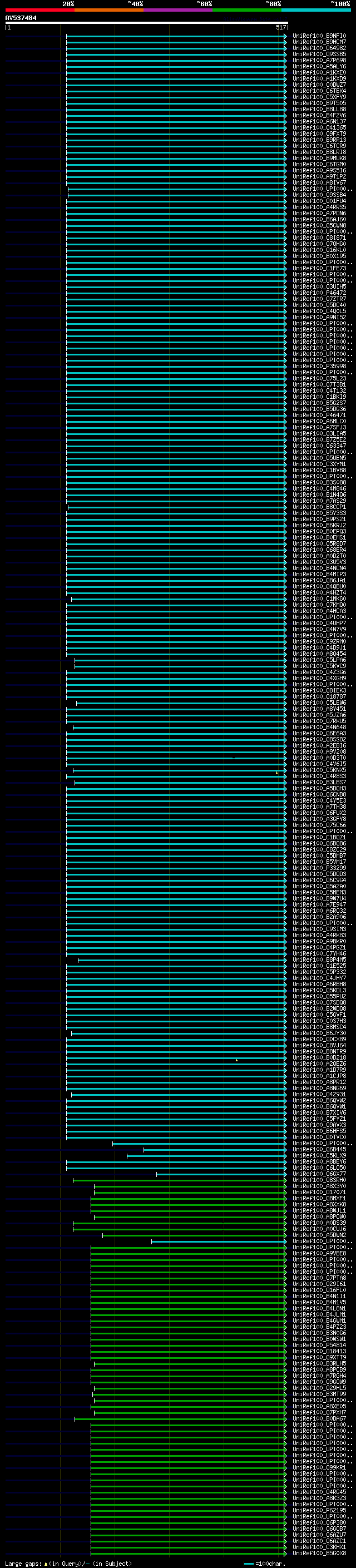
Task: Select hit UniRef100_B9T505
Action: pyautogui.click(x=319, y=103)
